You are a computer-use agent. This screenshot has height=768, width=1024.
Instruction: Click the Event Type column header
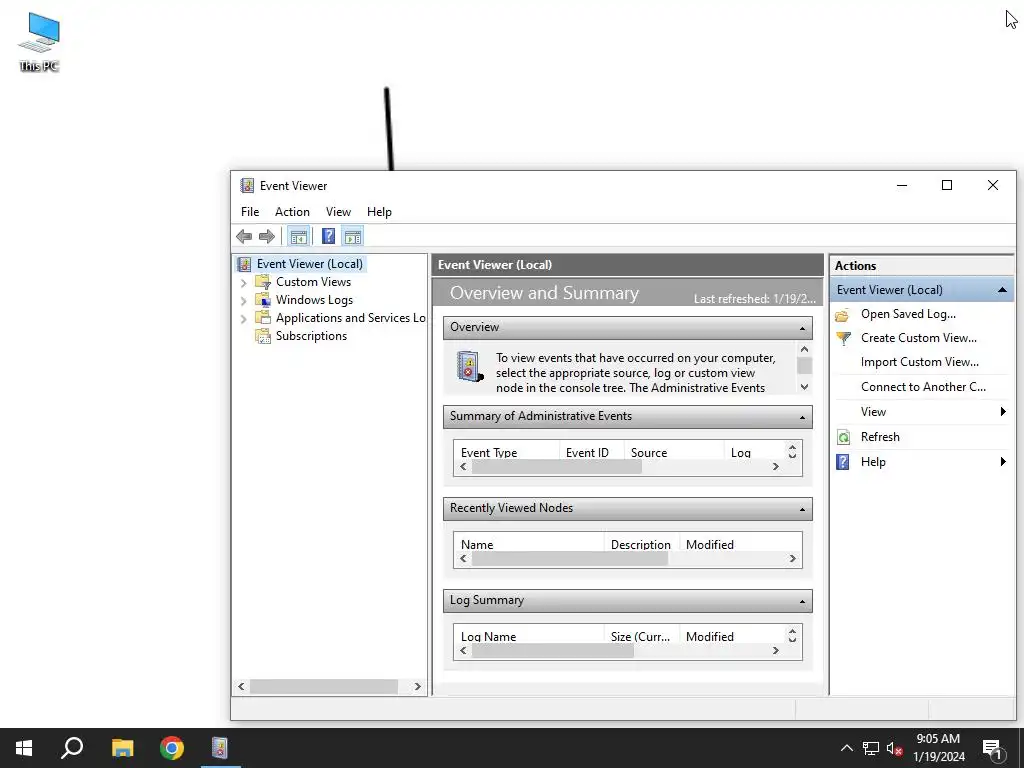click(x=506, y=453)
